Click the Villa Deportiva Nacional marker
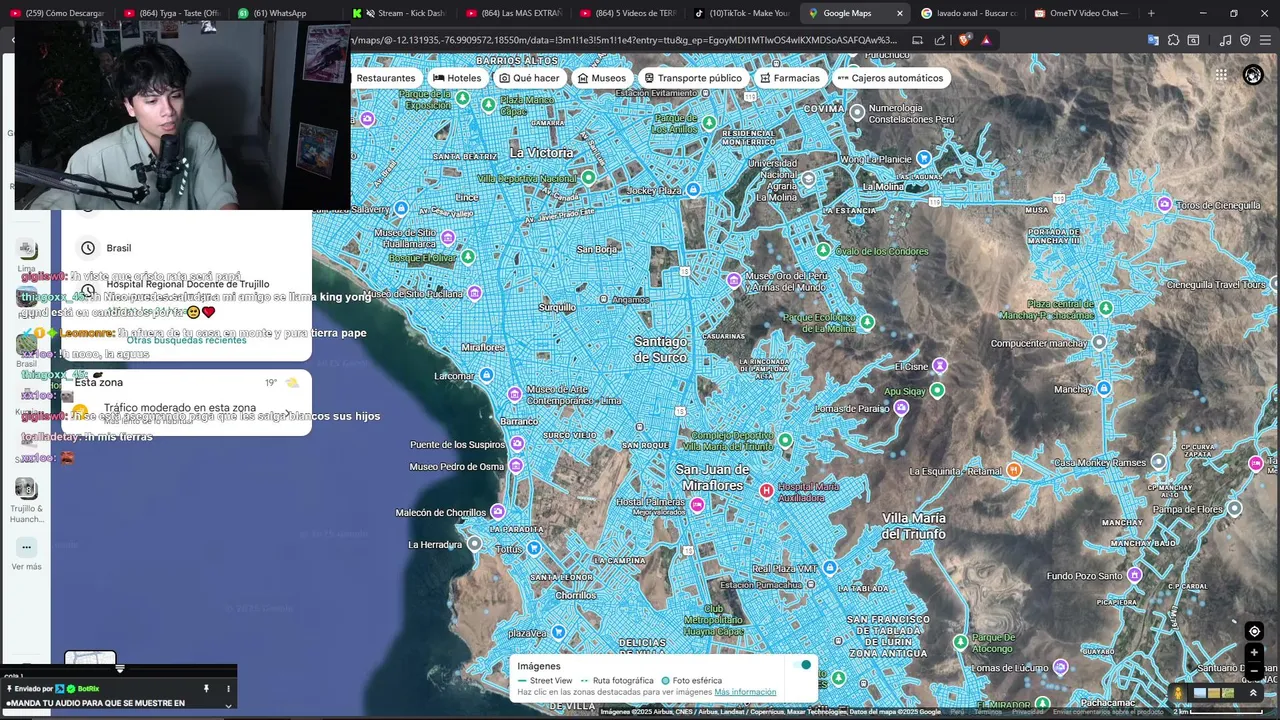The image size is (1280, 720). 589,177
